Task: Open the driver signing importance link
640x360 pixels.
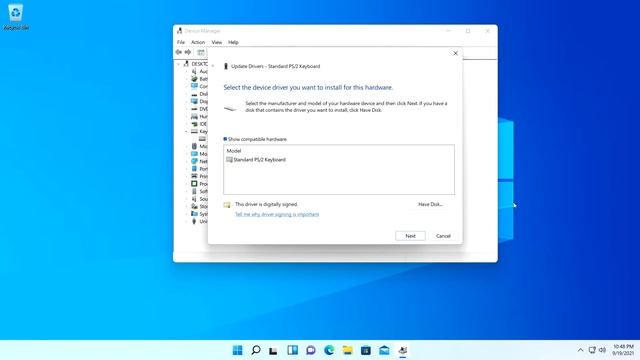Action: pyautogui.click(x=277, y=214)
